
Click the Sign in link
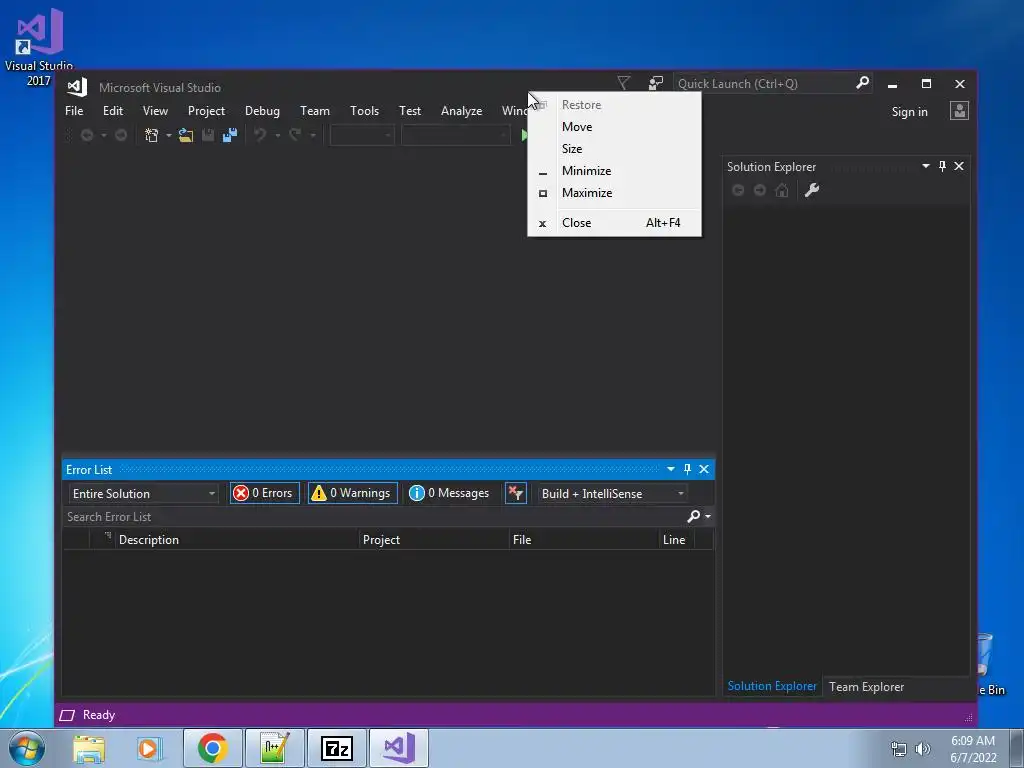point(910,112)
